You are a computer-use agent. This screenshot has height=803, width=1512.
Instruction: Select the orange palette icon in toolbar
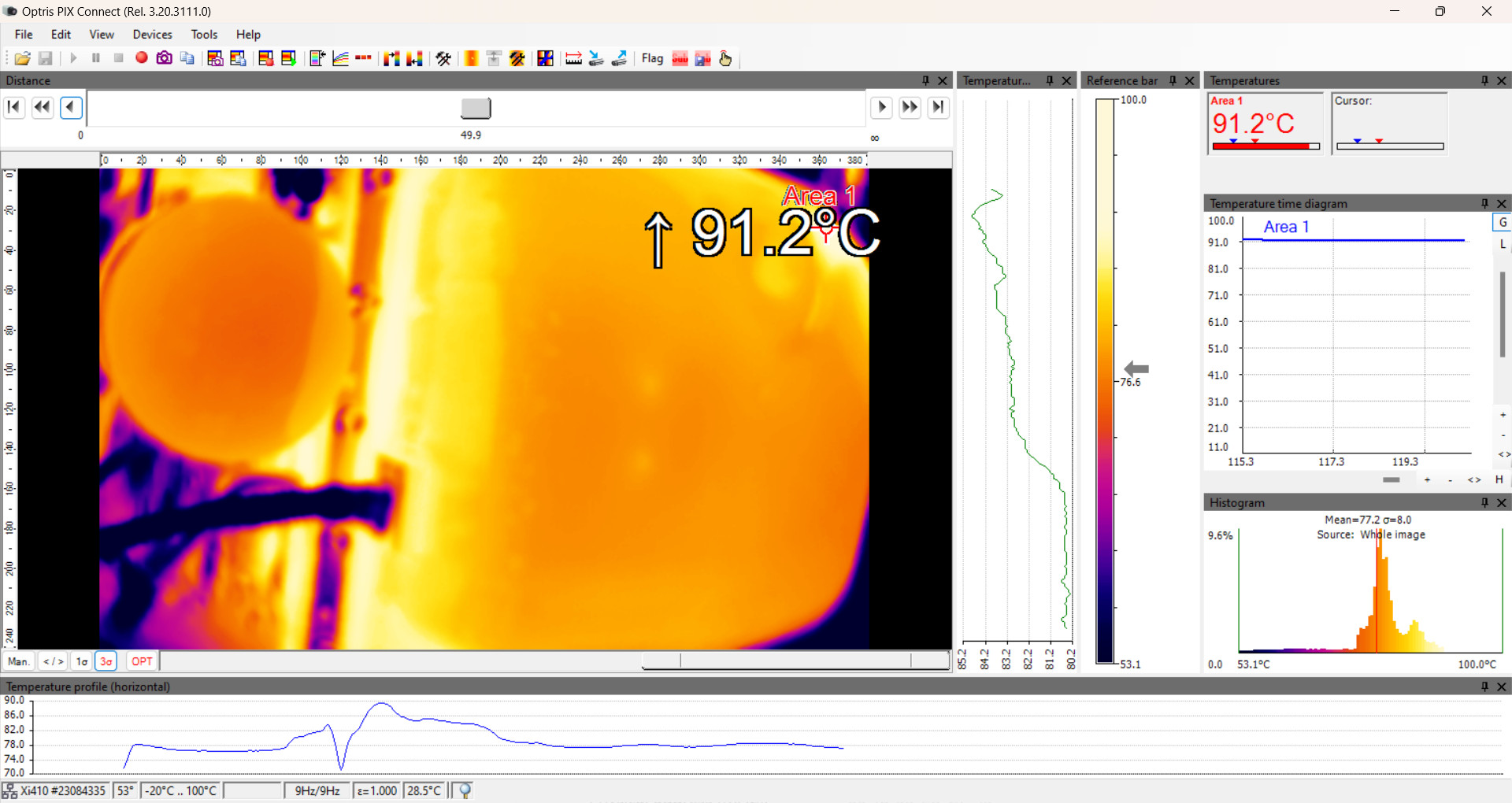(x=470, y=58)
